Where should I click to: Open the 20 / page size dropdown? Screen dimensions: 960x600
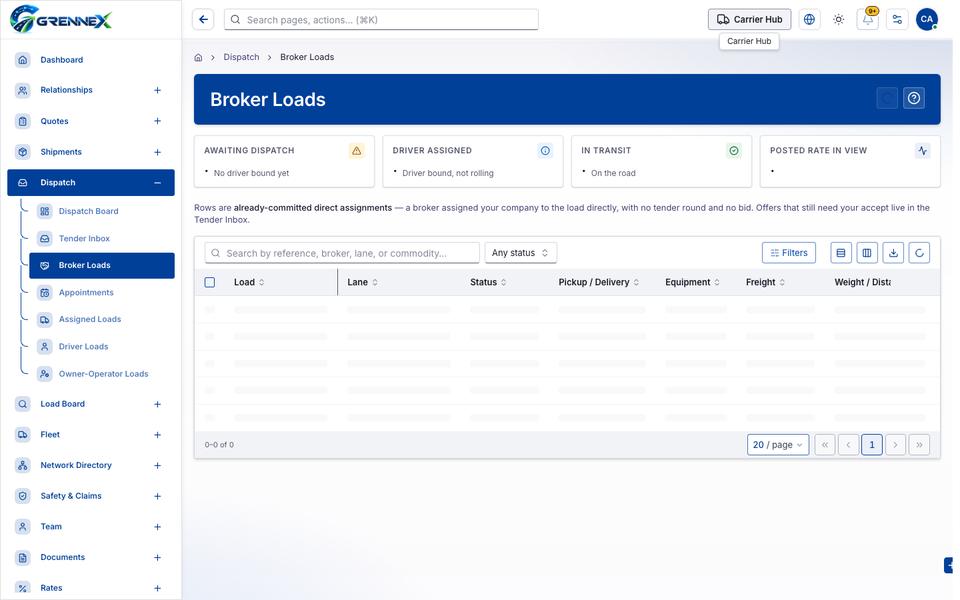point(778,445)
